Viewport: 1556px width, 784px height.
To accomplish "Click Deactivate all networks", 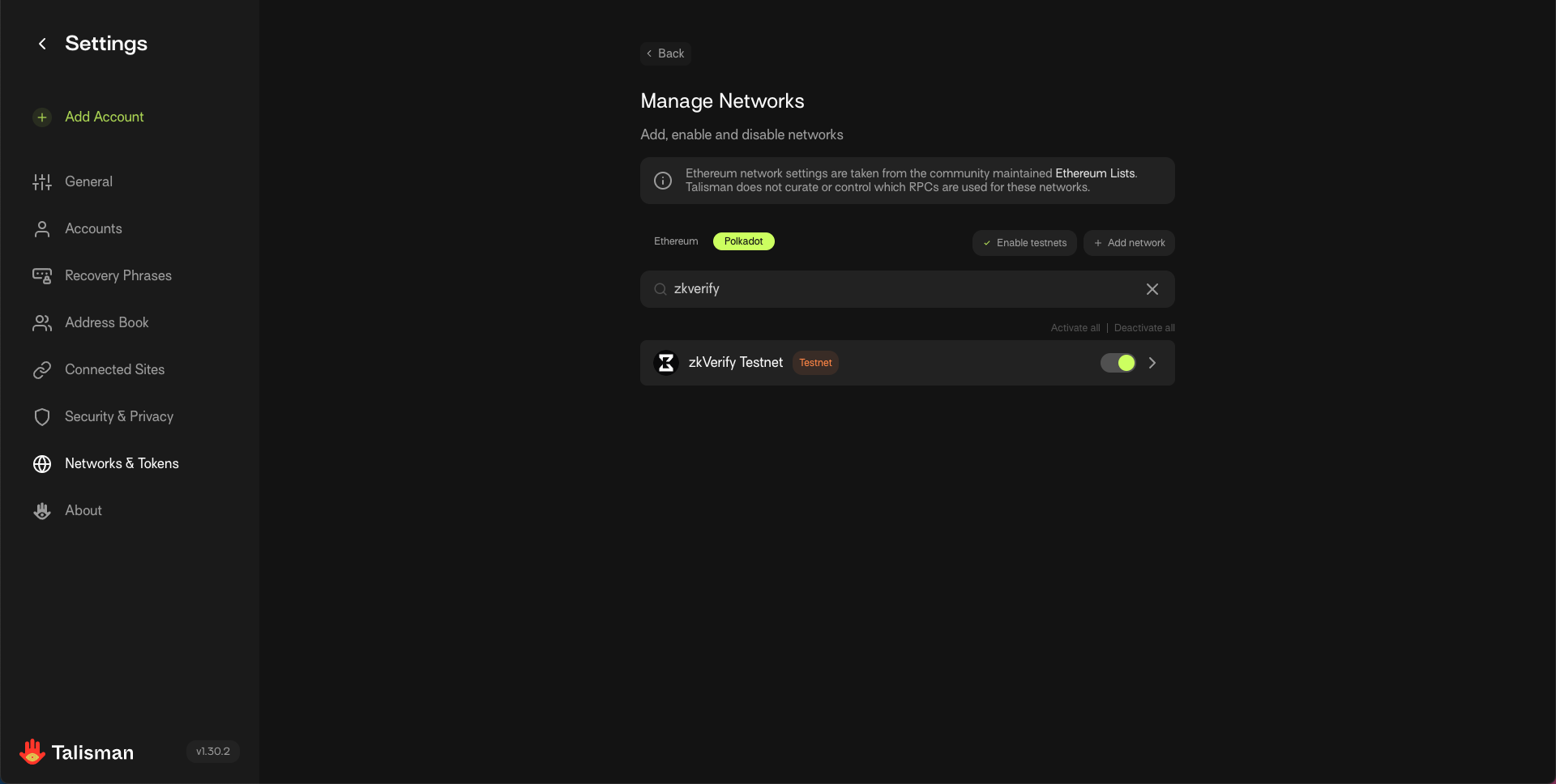I will pyautogui.click(x=1143, y=328).
